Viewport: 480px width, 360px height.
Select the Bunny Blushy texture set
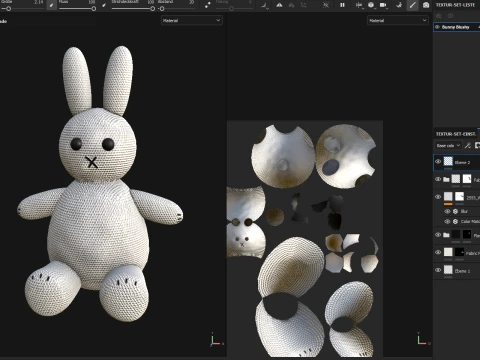click(456, 27)
